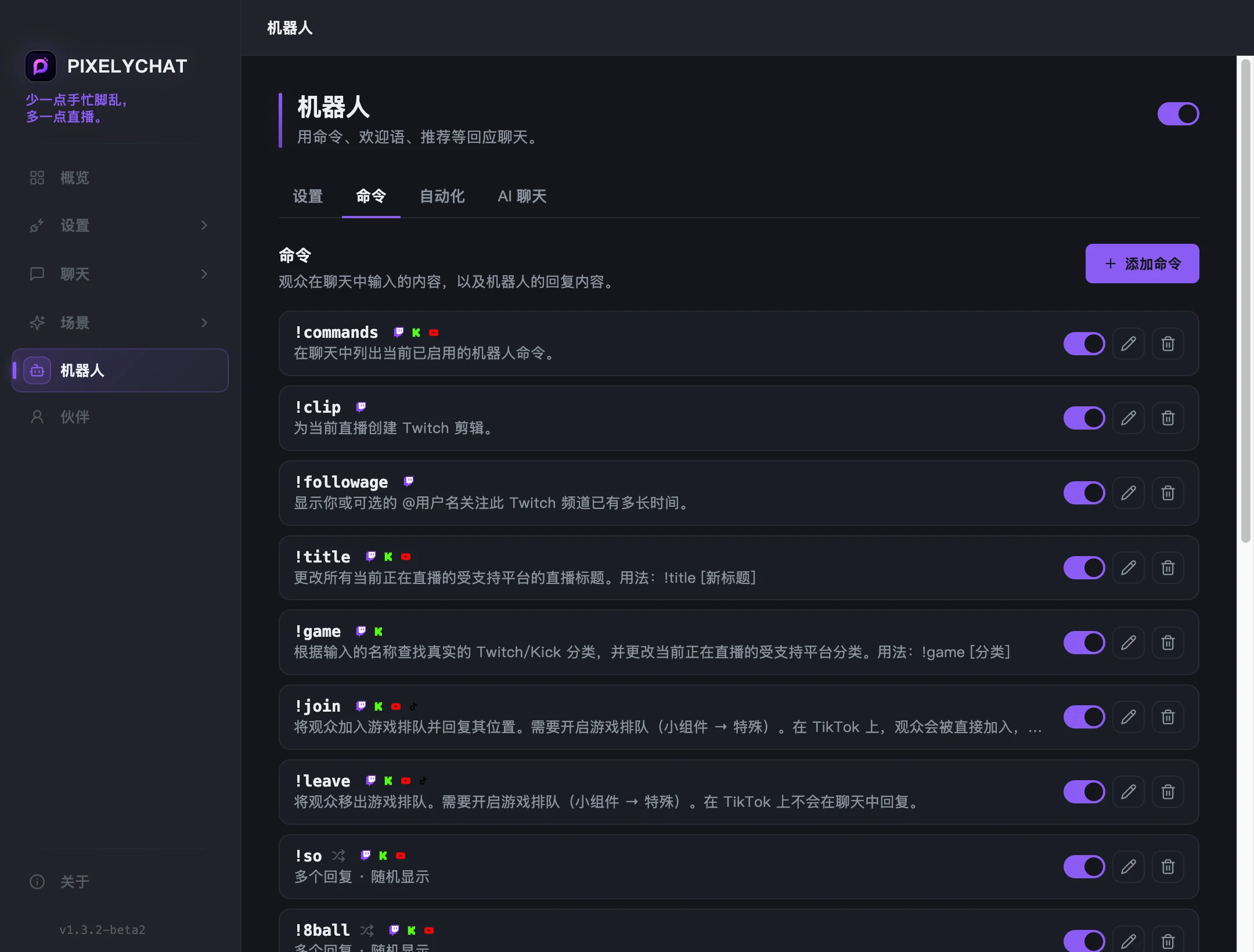The image size is (1254, 952).
Task: Switch to the 命令 tab
Action: click(371, 196)
